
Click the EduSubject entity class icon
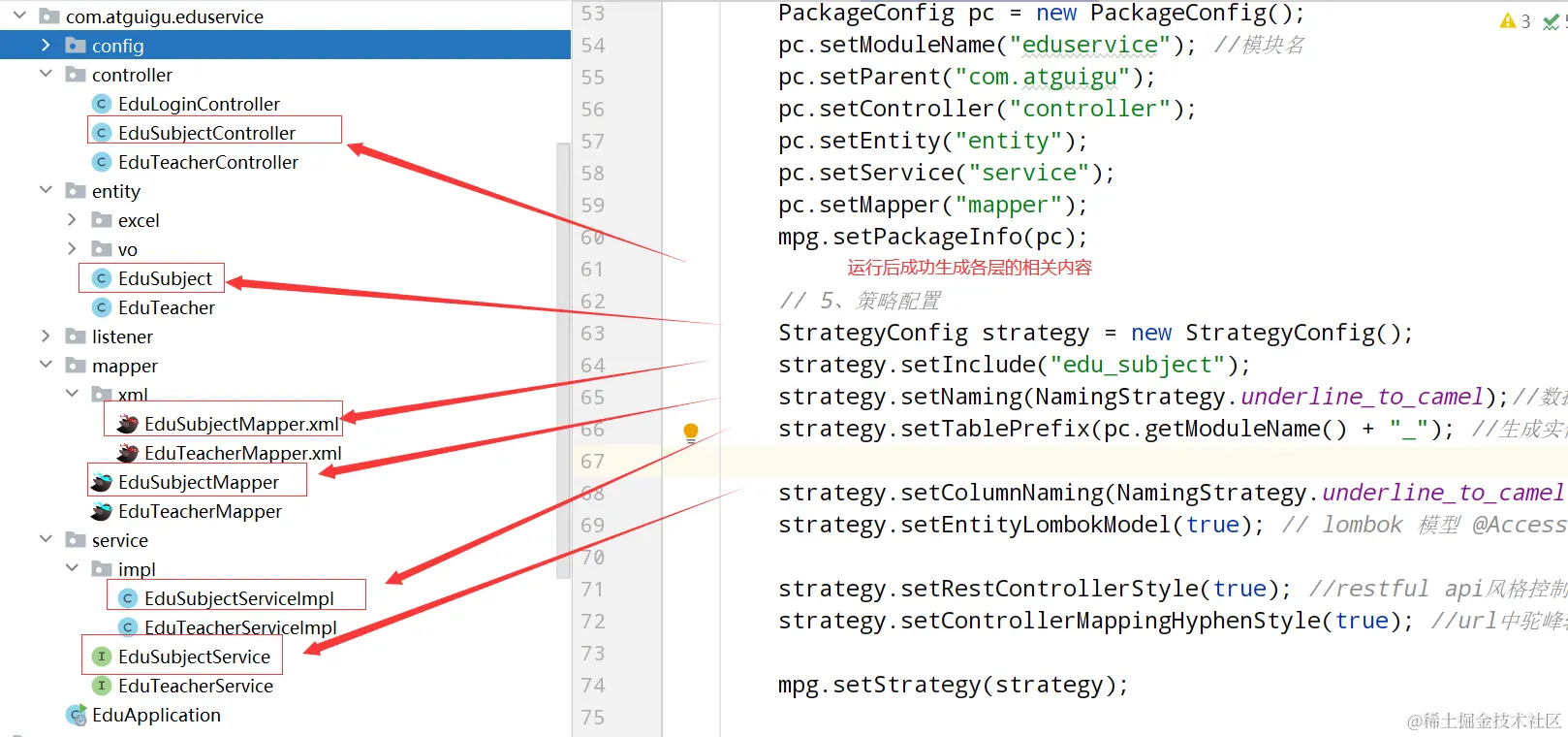[x=102, y=278]
